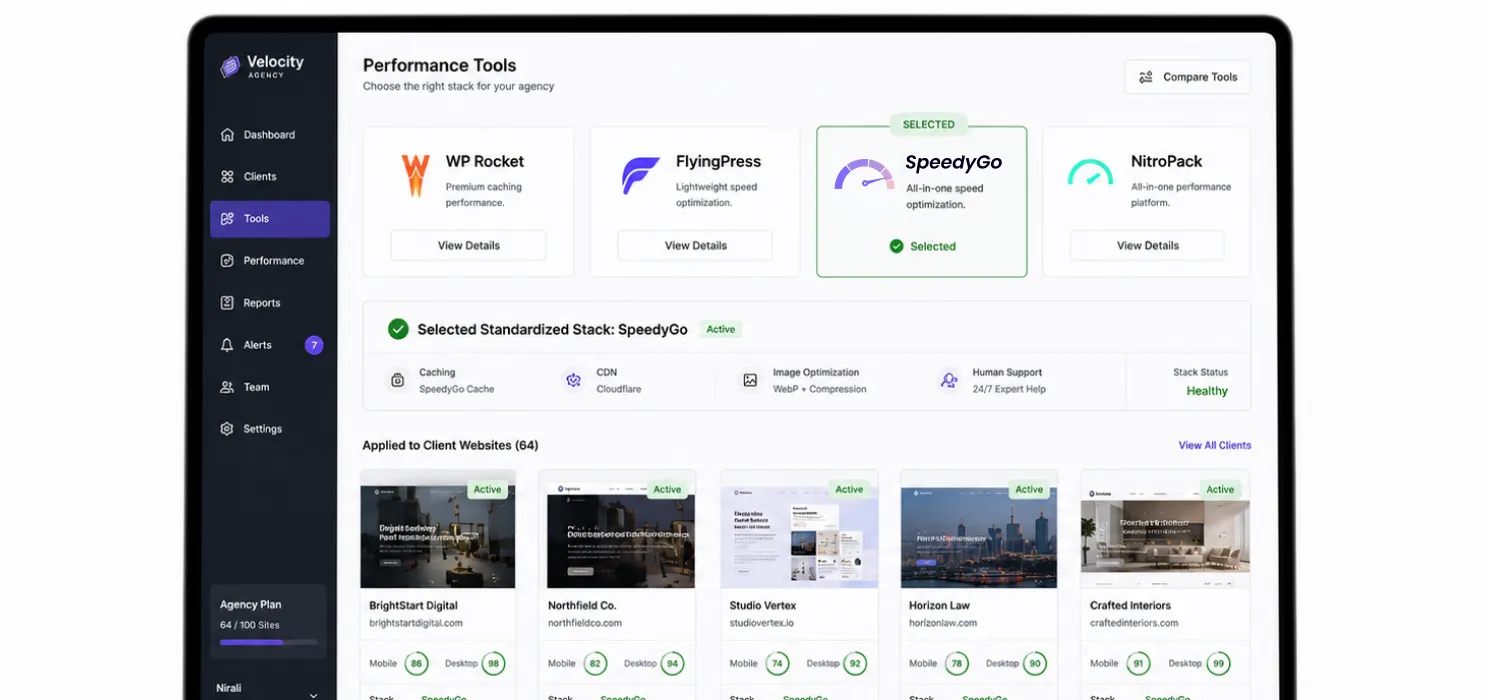Click the Agency Plan sites progress bar
The image size is (1488, 700).
point(268,643)
